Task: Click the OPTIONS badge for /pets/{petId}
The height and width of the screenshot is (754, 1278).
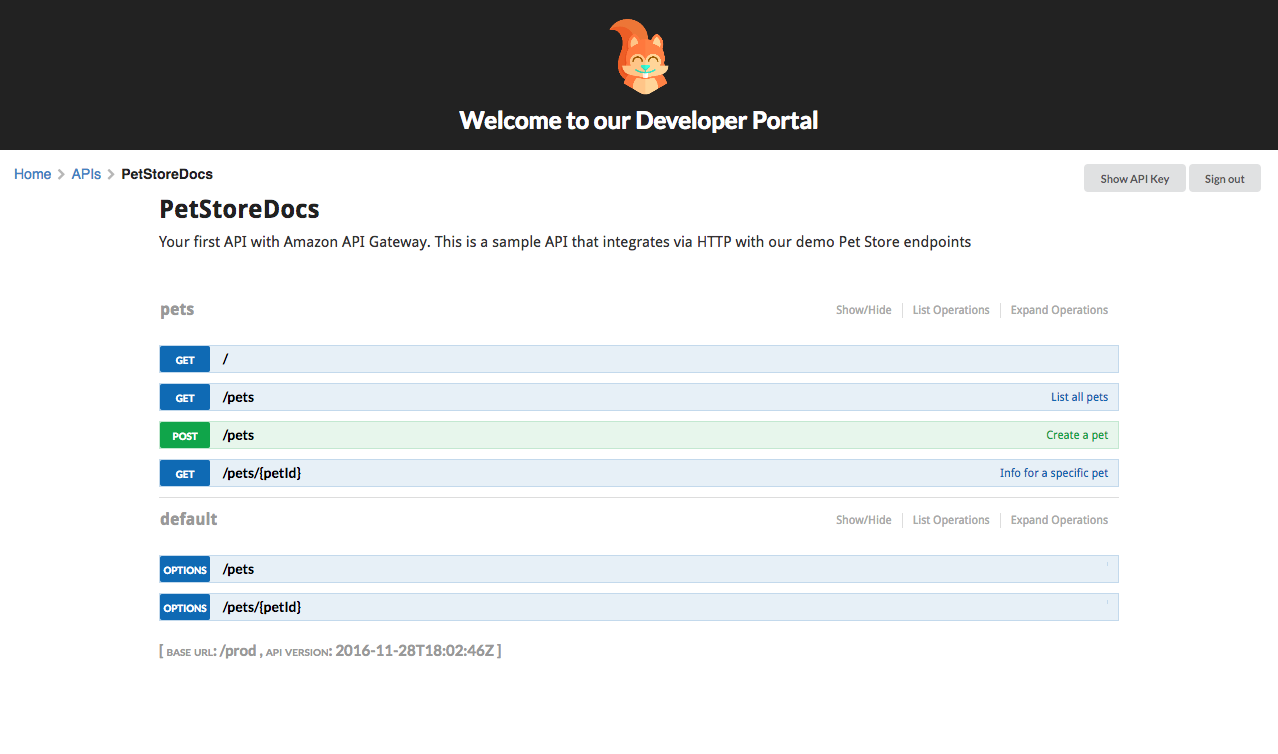Action: (185, 608)
